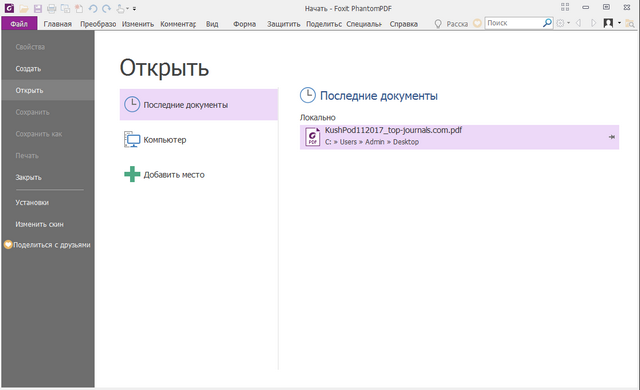Switch to the Защитить ribbon tab

click(284, 24)
